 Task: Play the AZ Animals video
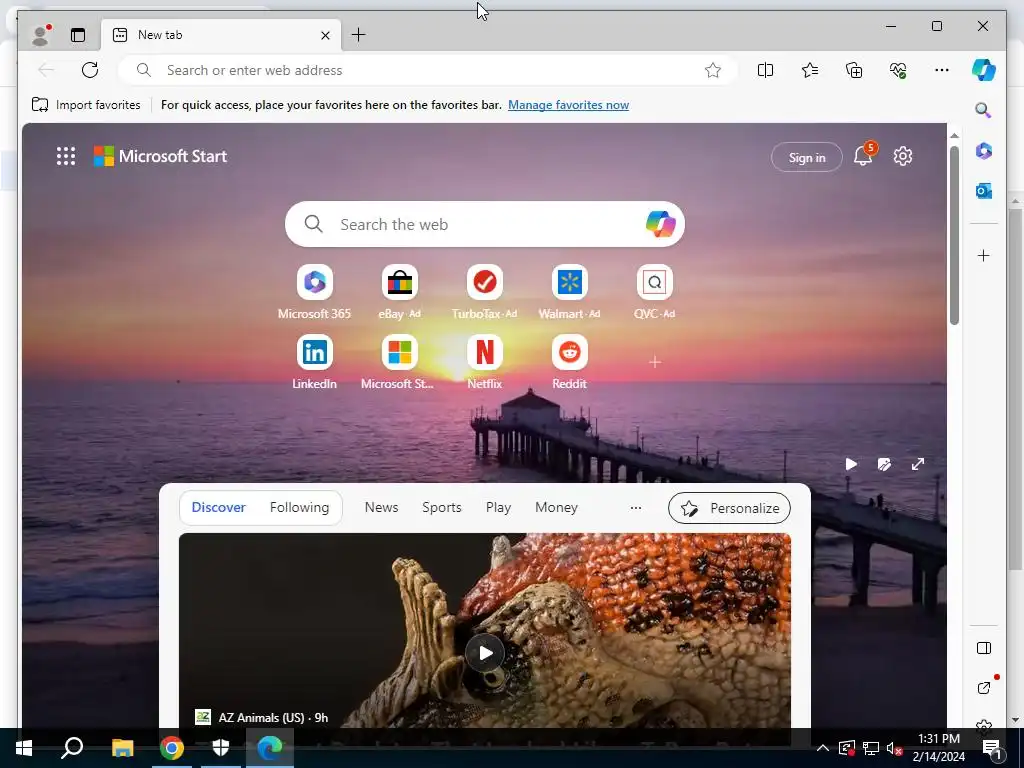(485, 653)
